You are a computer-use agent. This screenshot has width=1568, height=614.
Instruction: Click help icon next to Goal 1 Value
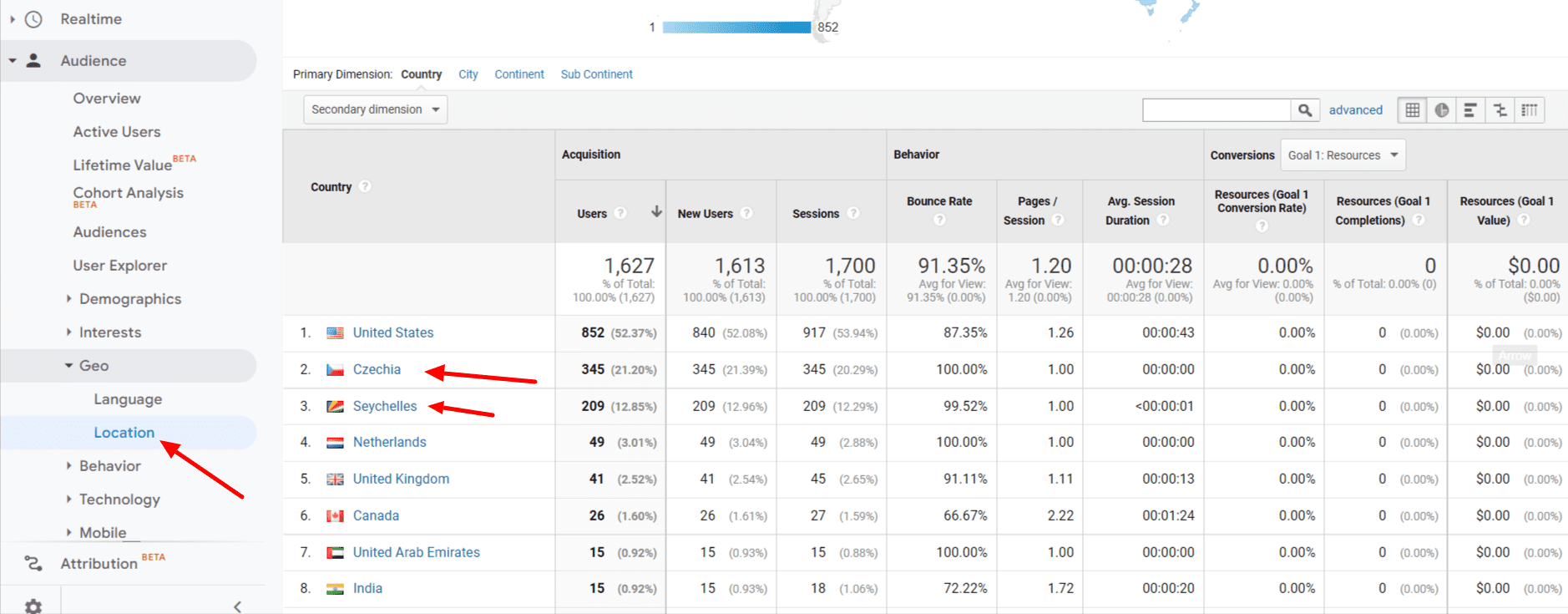click(1523, 220)
